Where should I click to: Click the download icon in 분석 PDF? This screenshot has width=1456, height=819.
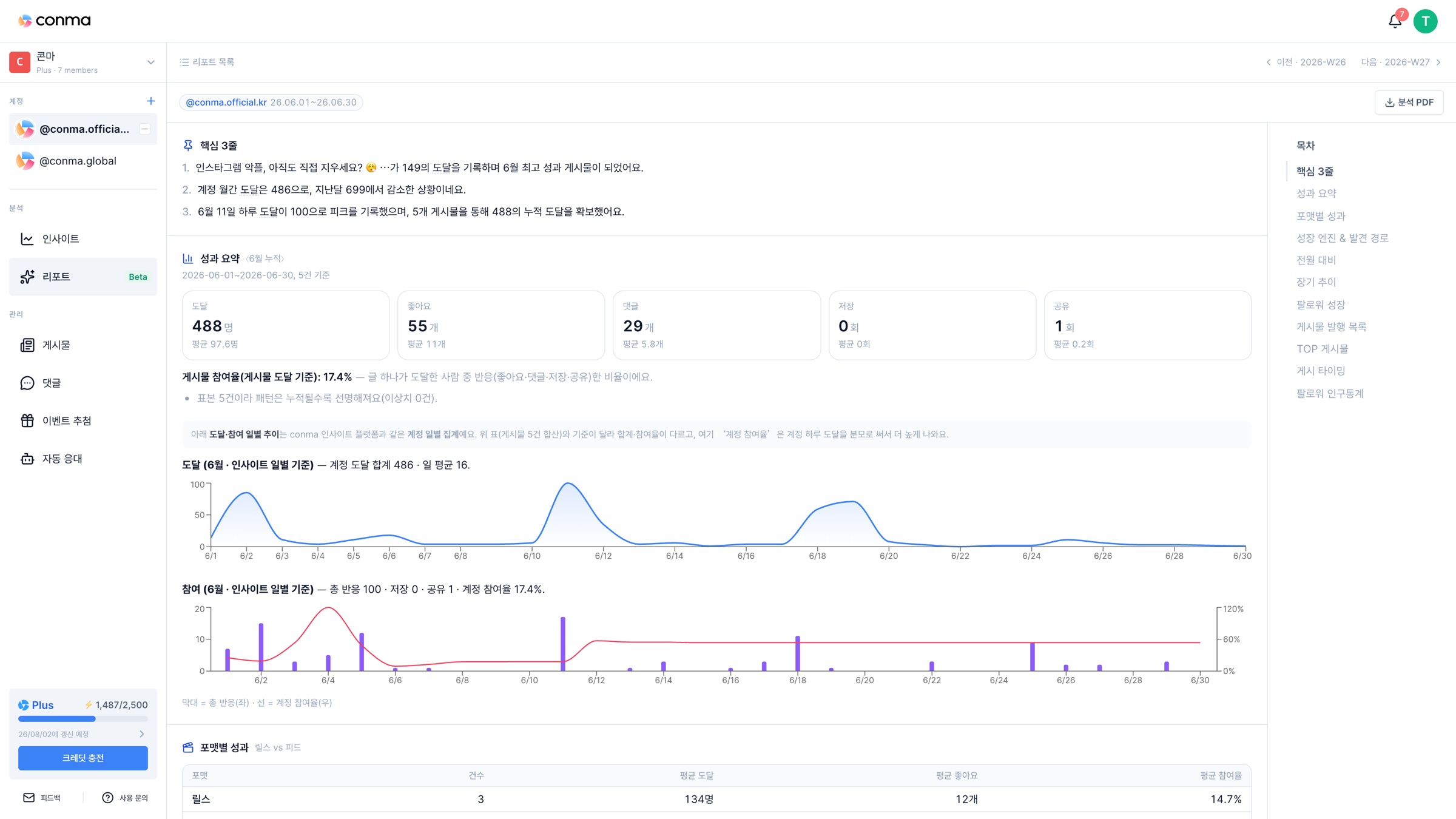coord(1389,103)
